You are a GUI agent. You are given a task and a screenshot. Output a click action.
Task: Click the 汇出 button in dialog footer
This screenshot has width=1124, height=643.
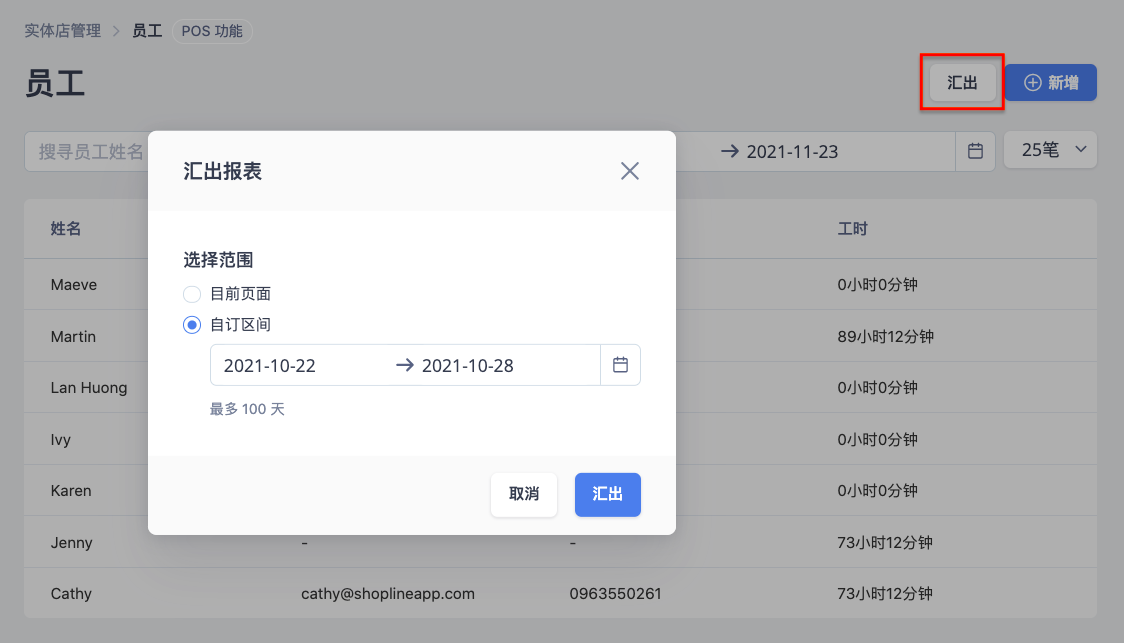pos(607,495)
